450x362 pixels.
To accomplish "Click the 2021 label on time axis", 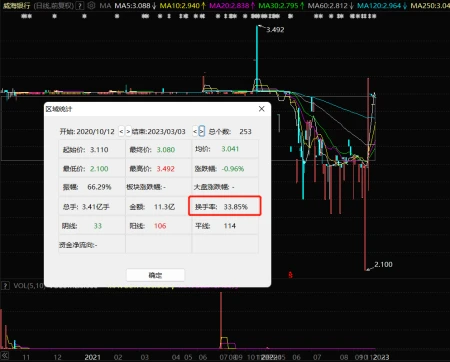I will pyautogui.click(x=92, y=357).
